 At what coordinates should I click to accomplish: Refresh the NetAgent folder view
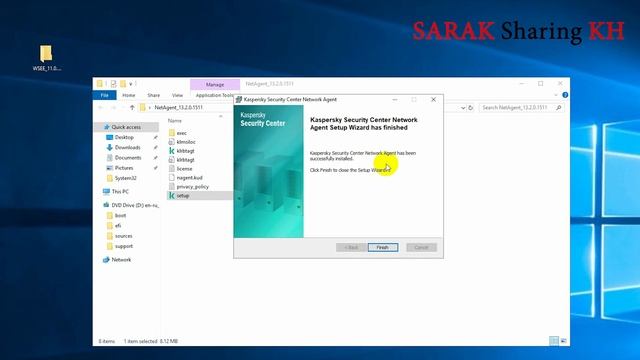pyautogui.click(x=471, y=108)
